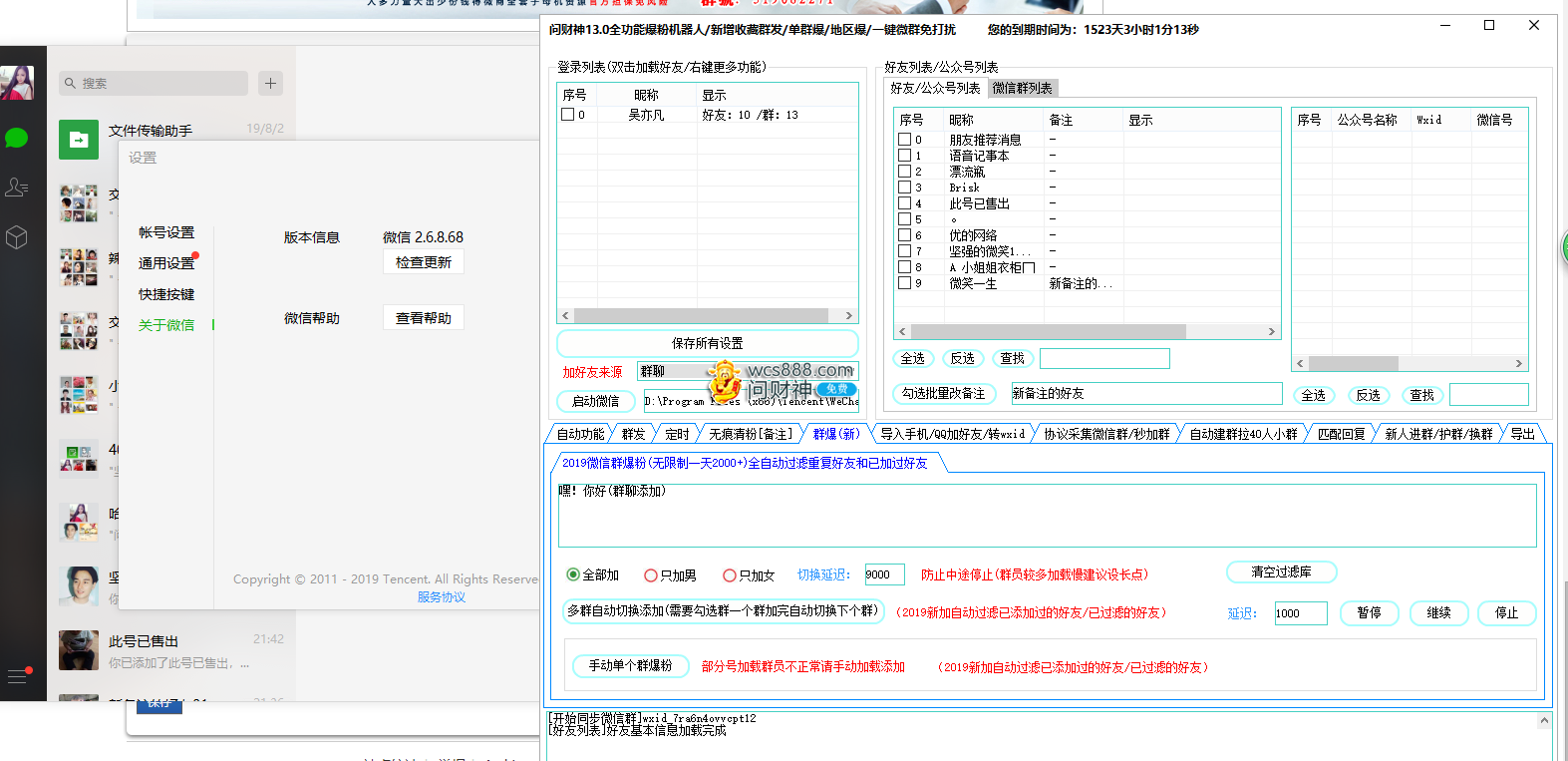Screen dimensions: 1568x761
Task: Click the 延迟 1000 input field
Action: 1301,613
